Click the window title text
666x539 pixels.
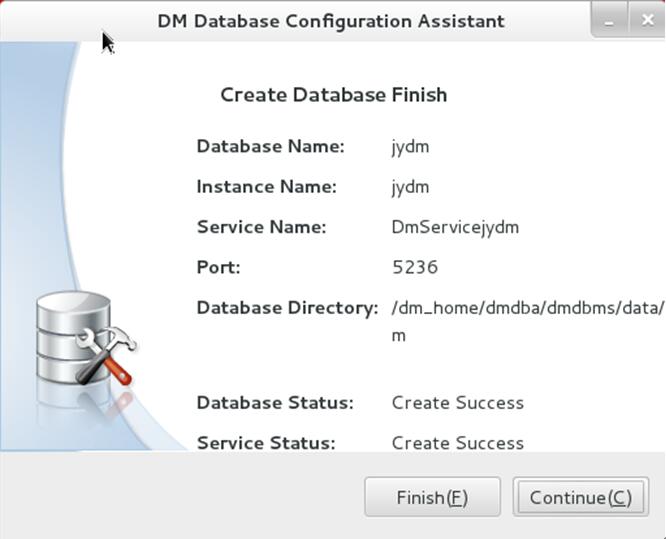[x=331, y=21]
